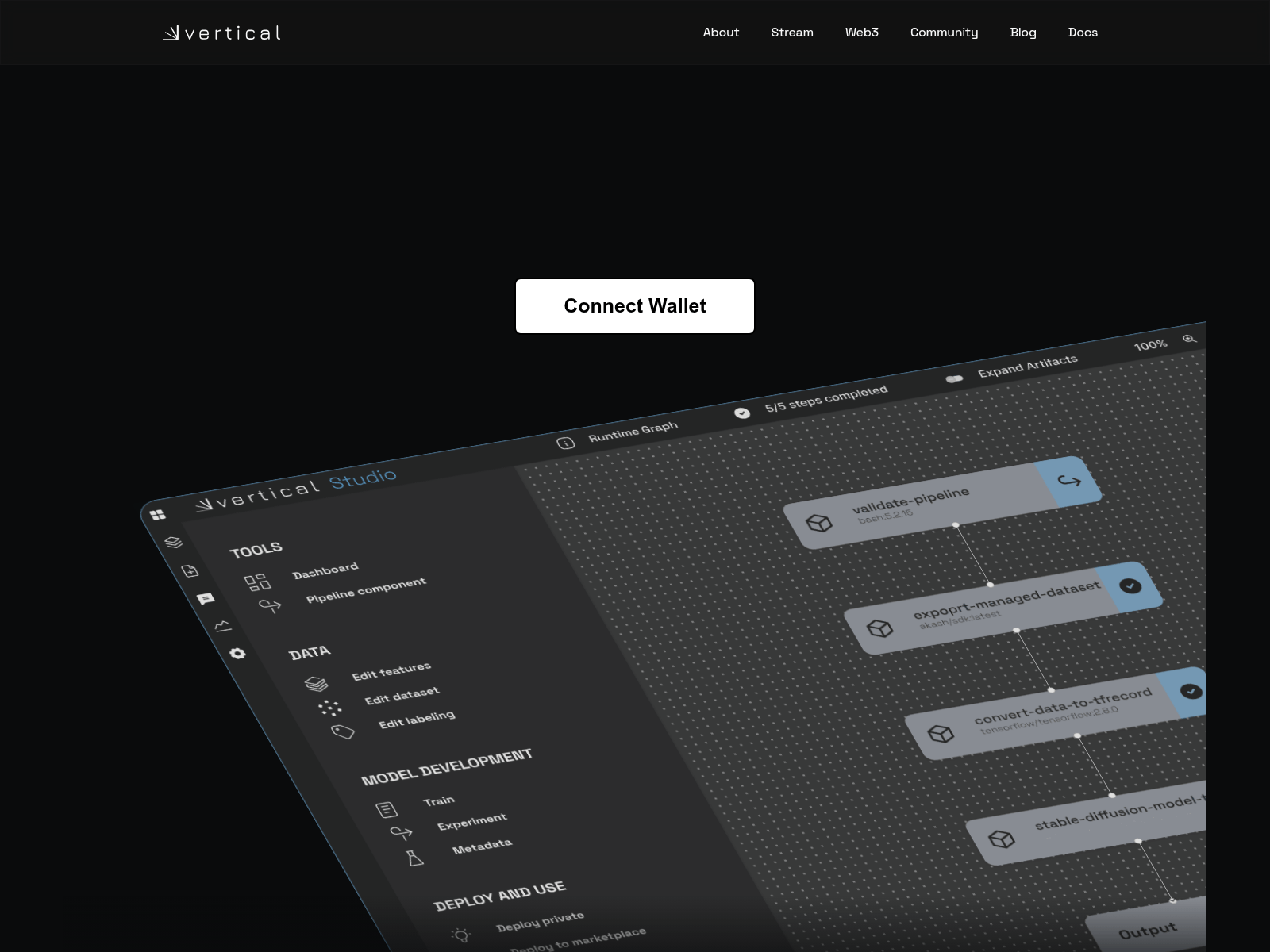The image size is (1270, 952).
Task: Click the stable-diffusion-model node cube icon
Action: tap(1002, 839)
